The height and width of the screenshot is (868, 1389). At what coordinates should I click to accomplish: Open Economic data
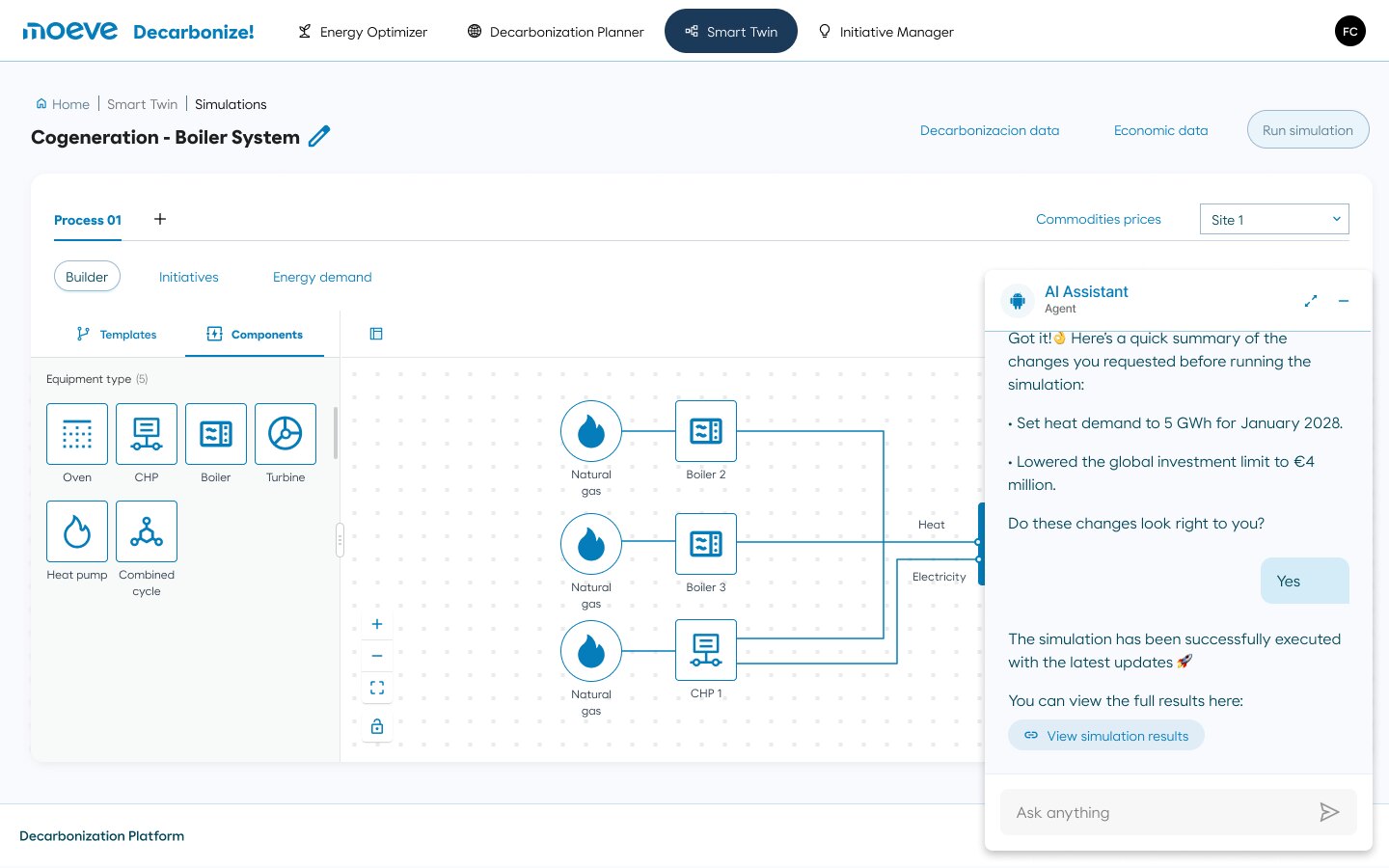pyautogui.click(x=1161, y=130)
